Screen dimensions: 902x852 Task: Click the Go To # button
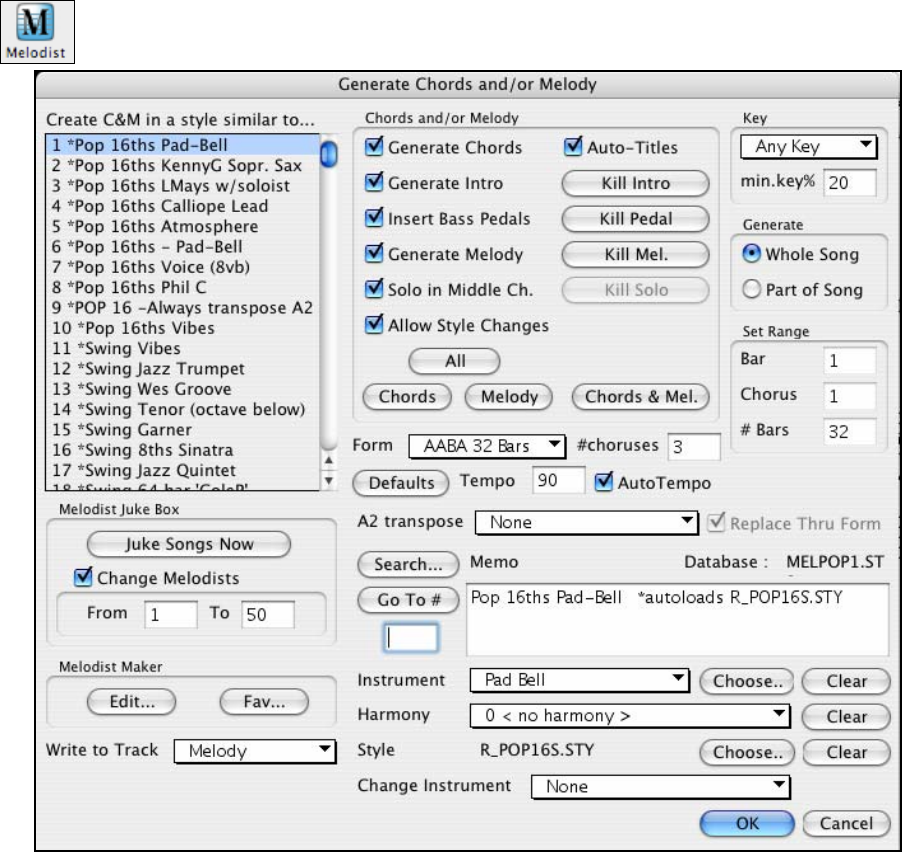(408, 600)
